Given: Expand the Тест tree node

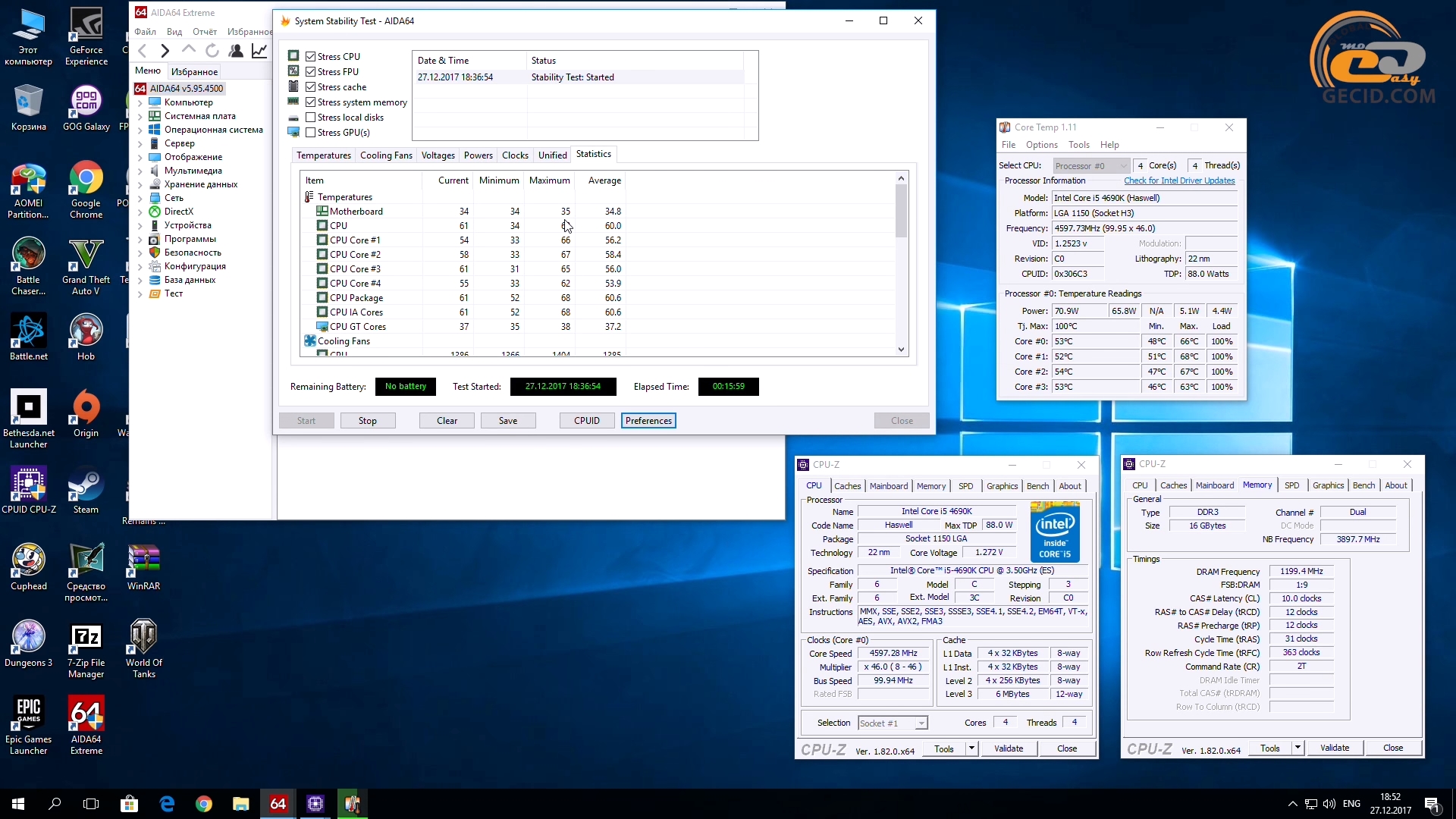Looking at the screenshot, I should point(140,293).
